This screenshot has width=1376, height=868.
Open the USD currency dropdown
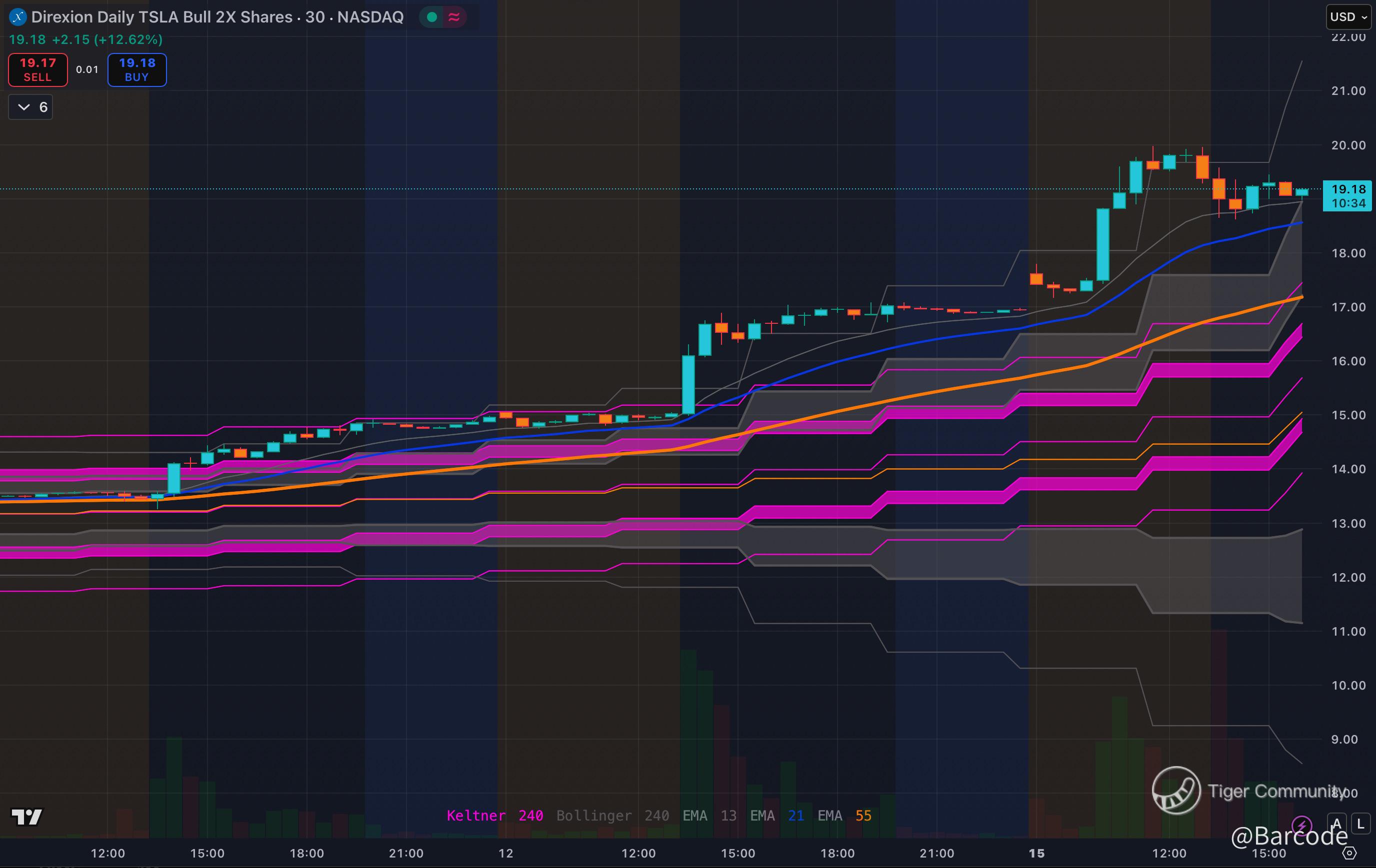(1348, 17)
